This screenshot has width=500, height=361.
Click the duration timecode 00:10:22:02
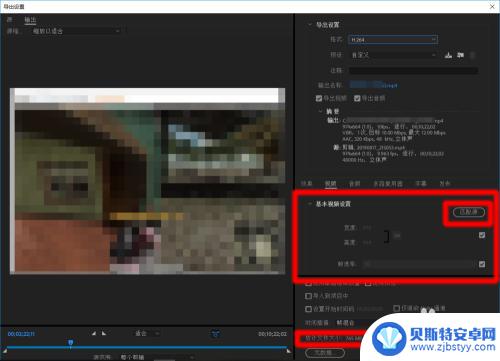pos(272,334)
